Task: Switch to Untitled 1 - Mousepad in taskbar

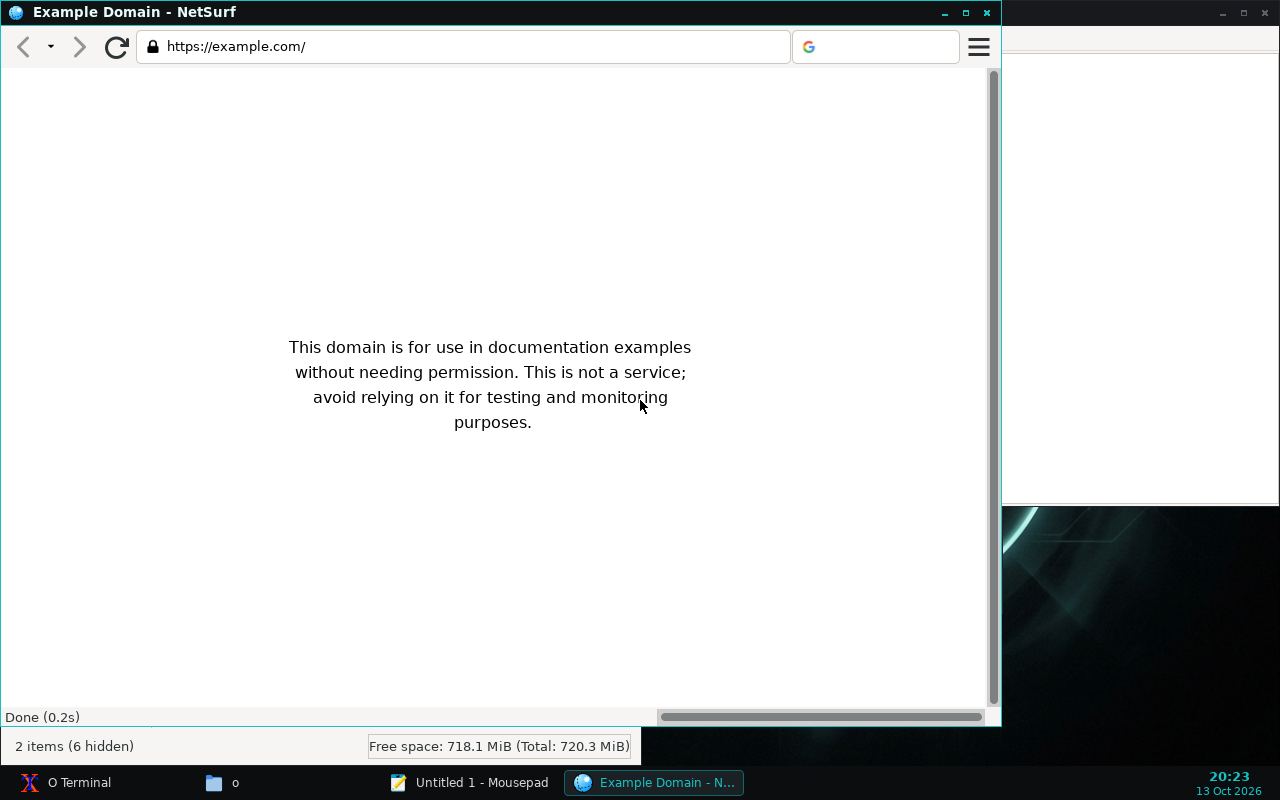Action: (x=470, y=783)
